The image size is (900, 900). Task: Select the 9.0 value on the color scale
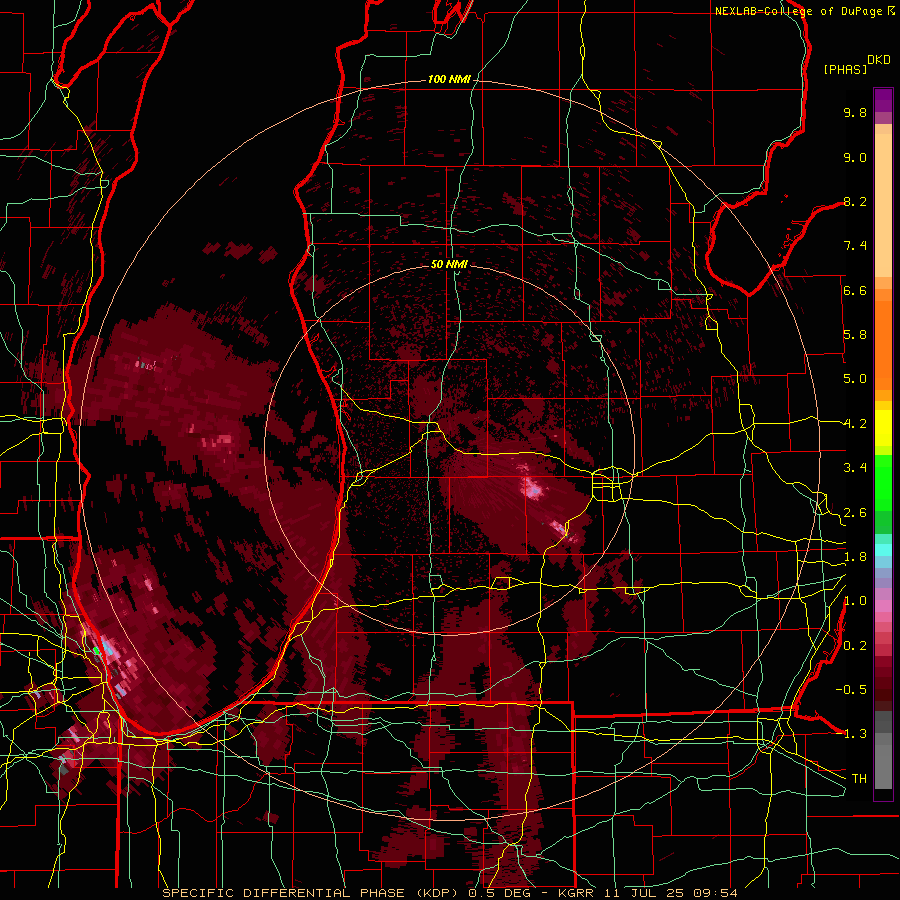855,157
